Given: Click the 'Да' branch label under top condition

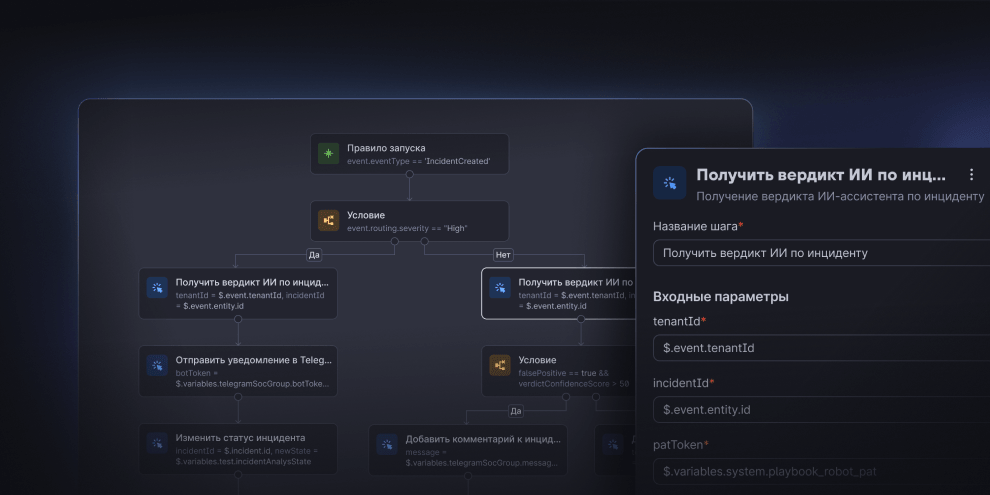Looking at the screenshot, I should click(x=314, y=255).
